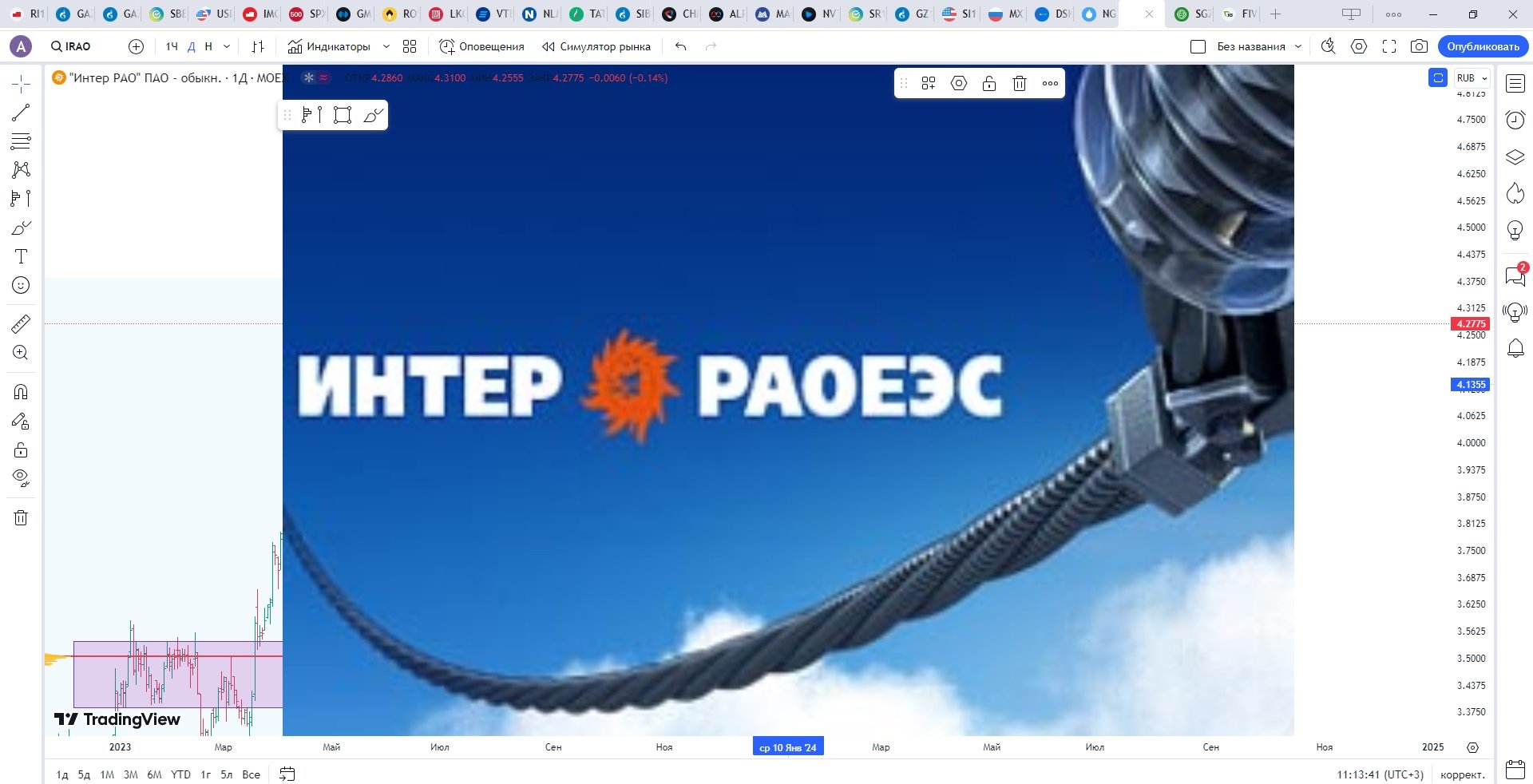Activate the zoom in tool
Image resolution: width=1533 pixels, height=784 pixels.
pos(21,353)
